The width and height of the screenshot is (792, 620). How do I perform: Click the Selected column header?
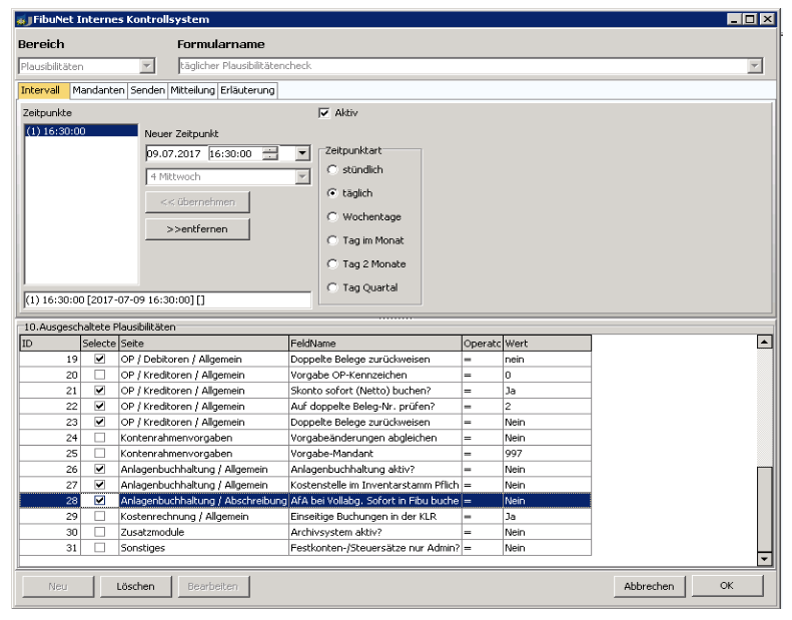tap(100, 343)
